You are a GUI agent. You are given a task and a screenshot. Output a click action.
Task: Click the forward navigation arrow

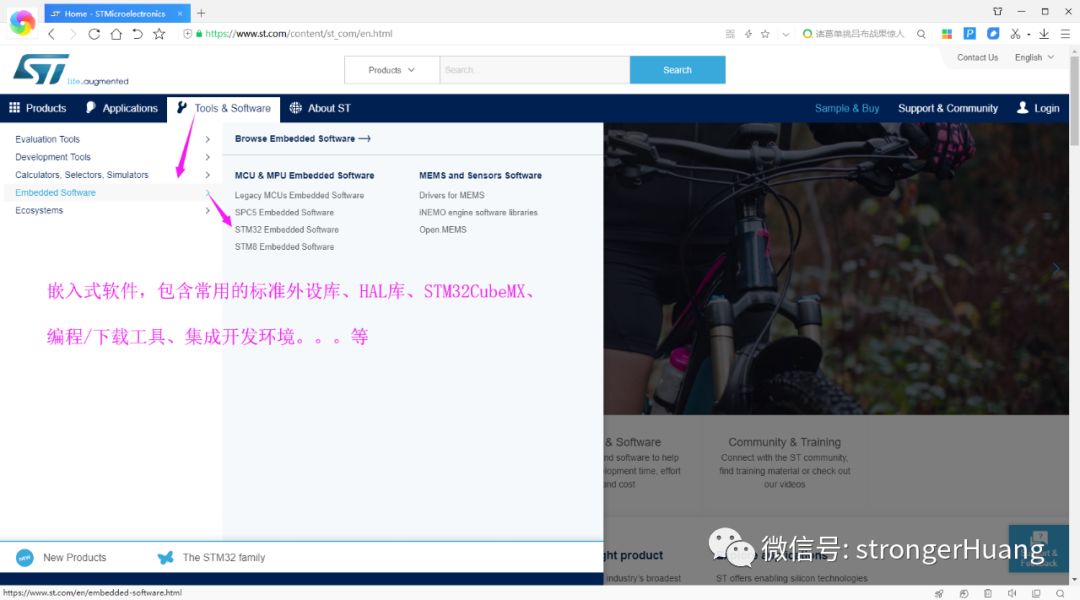pyautogui.click(x=72, y=34)
